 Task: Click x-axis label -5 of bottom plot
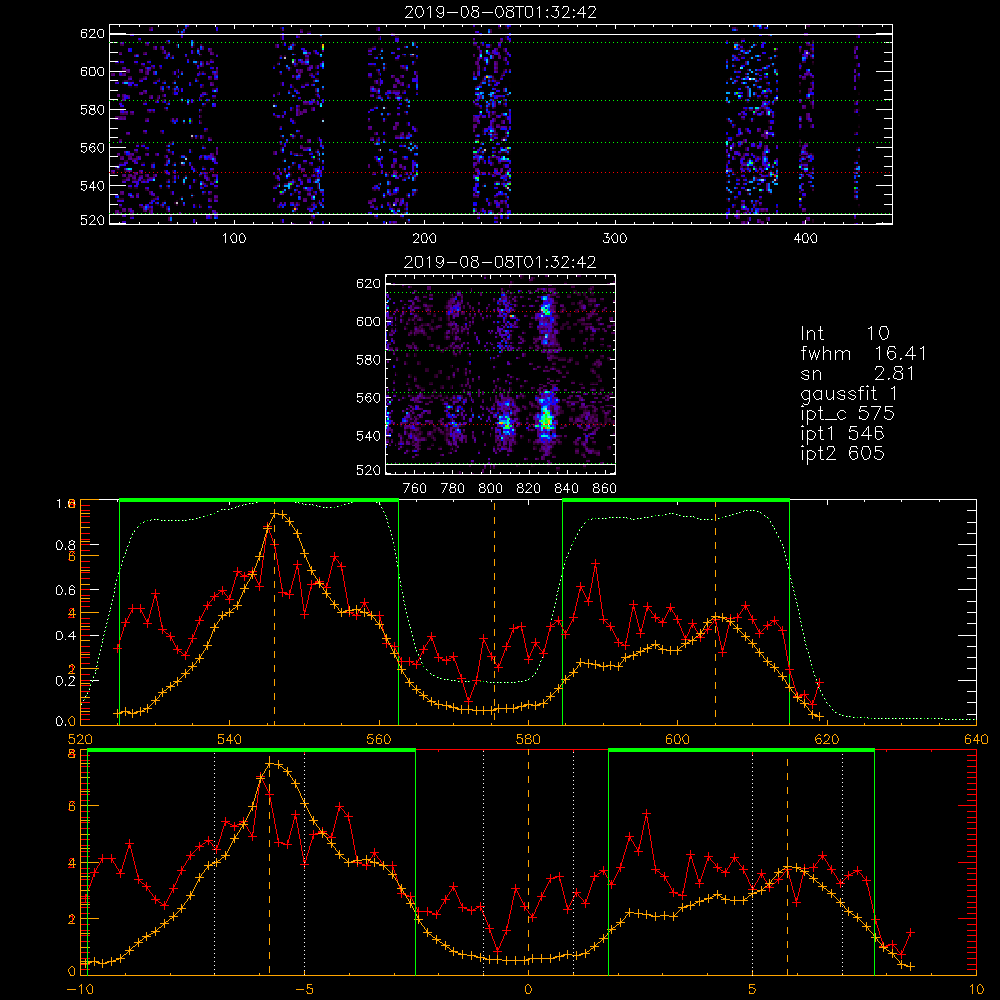pos(304,990)
